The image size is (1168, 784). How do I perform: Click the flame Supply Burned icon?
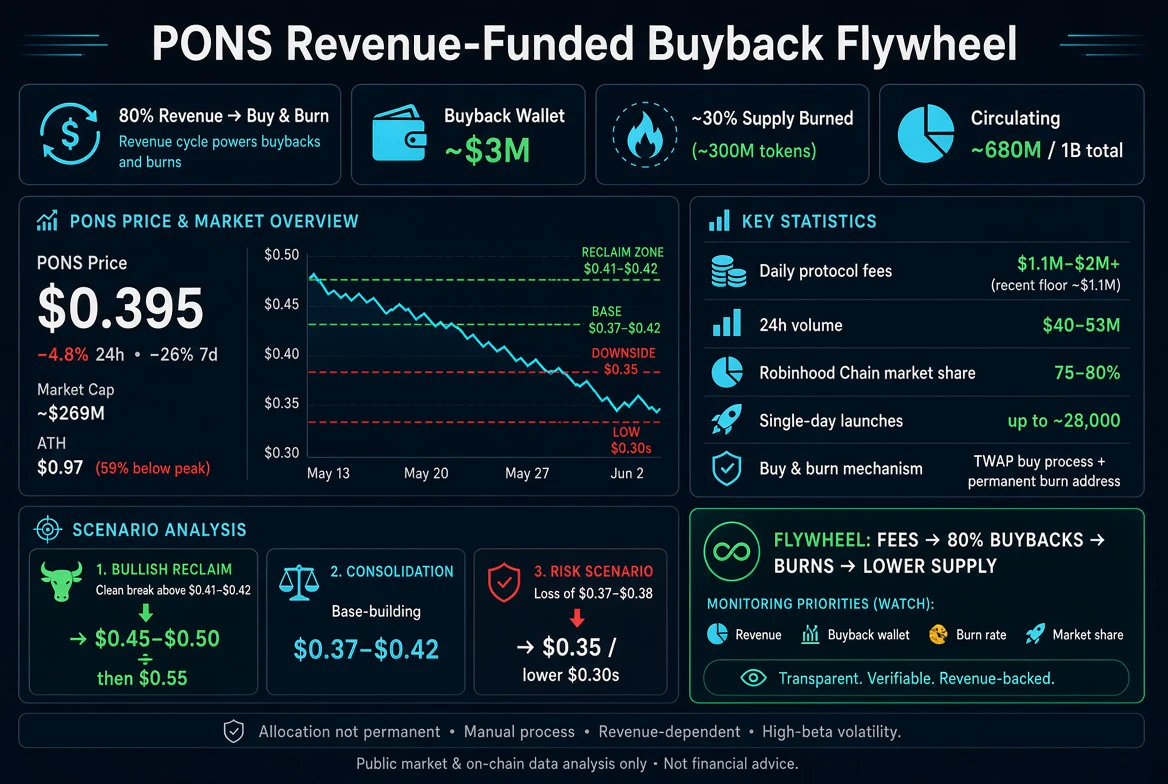644,134
